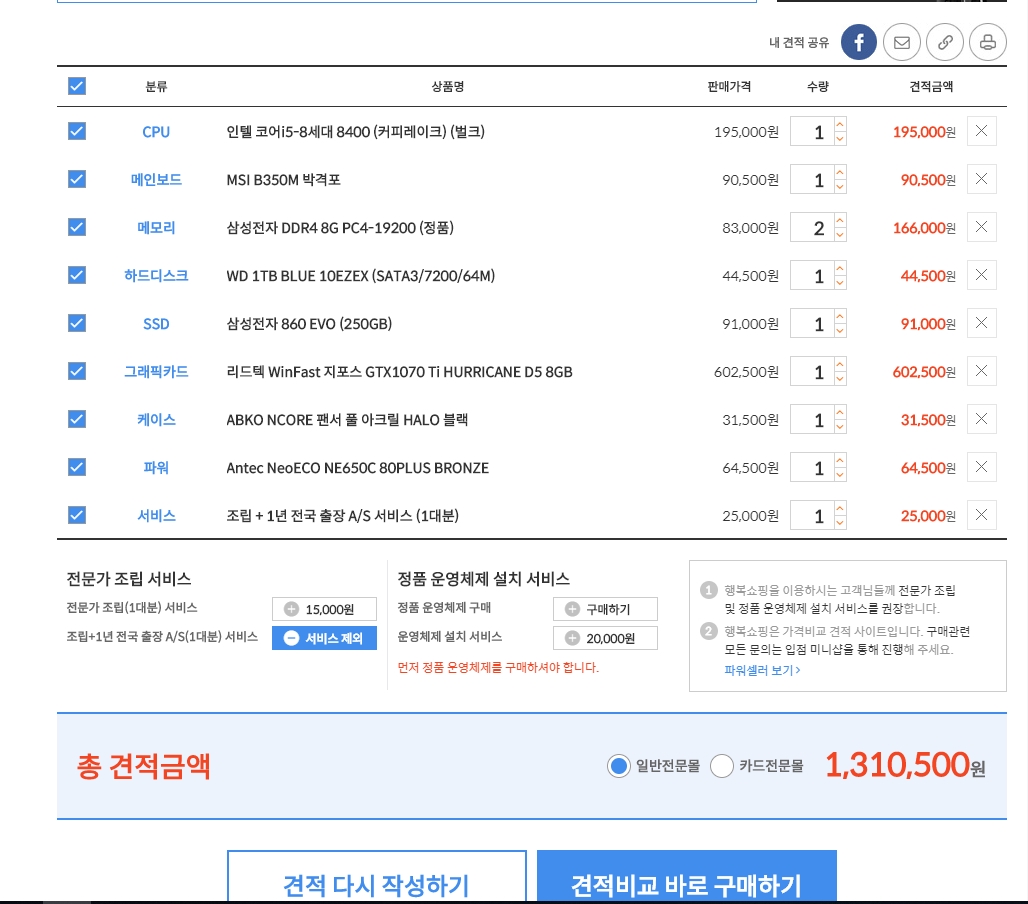Viewport: 1028px width, 904px height.
Task: Toggle the select-all checkbox in header
Action: [77, 86]
